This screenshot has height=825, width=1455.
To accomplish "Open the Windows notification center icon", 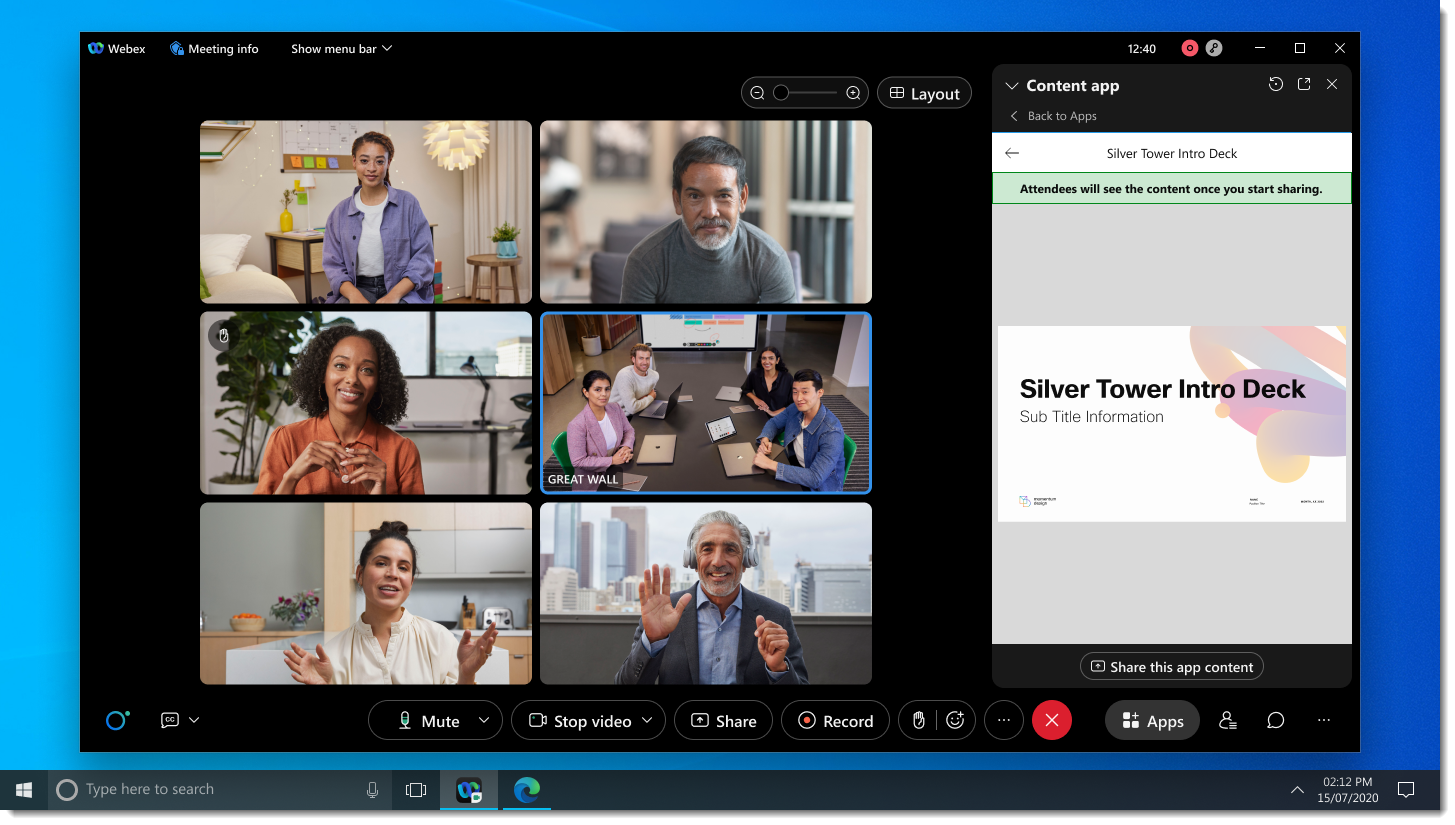I will tap(1406, 790).
